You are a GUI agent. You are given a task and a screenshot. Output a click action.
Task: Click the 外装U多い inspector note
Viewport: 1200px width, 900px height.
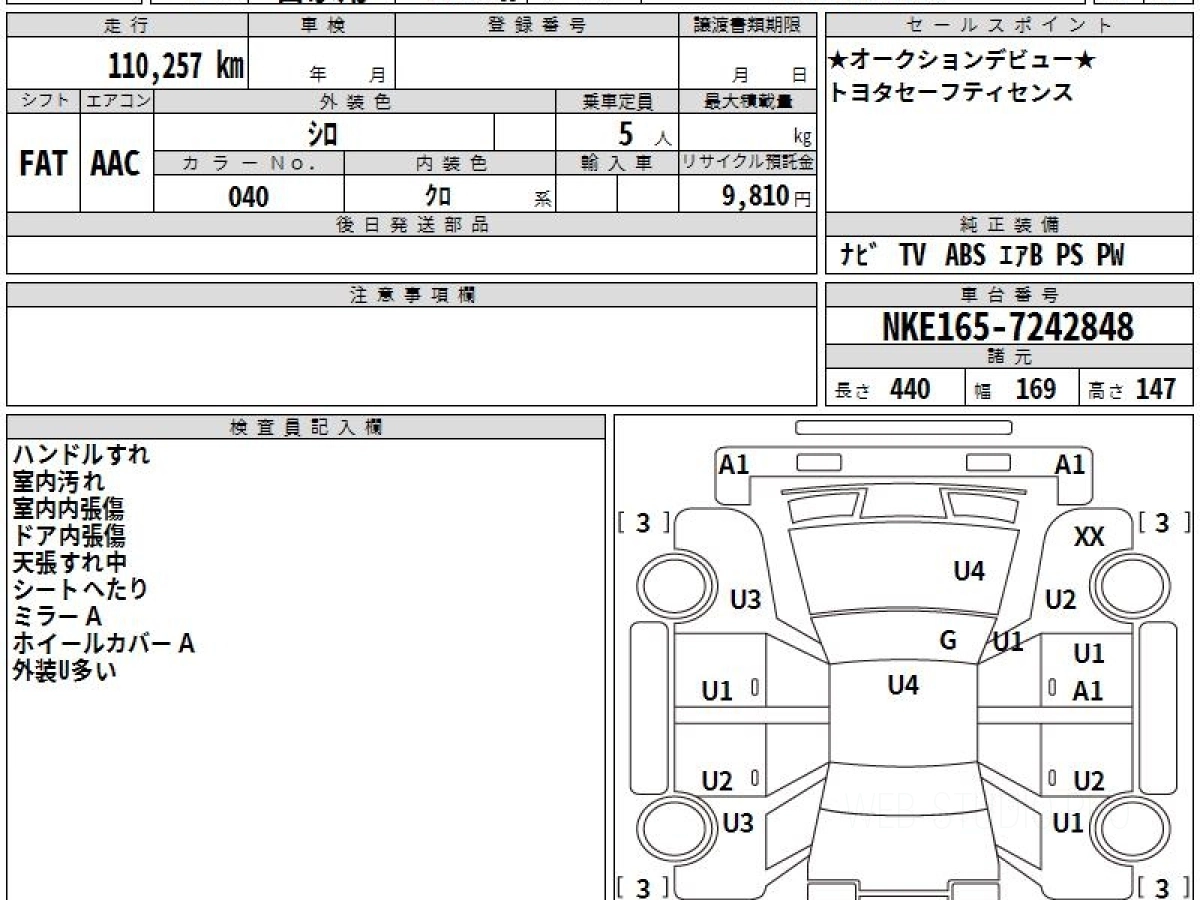(x=65, y=671)
